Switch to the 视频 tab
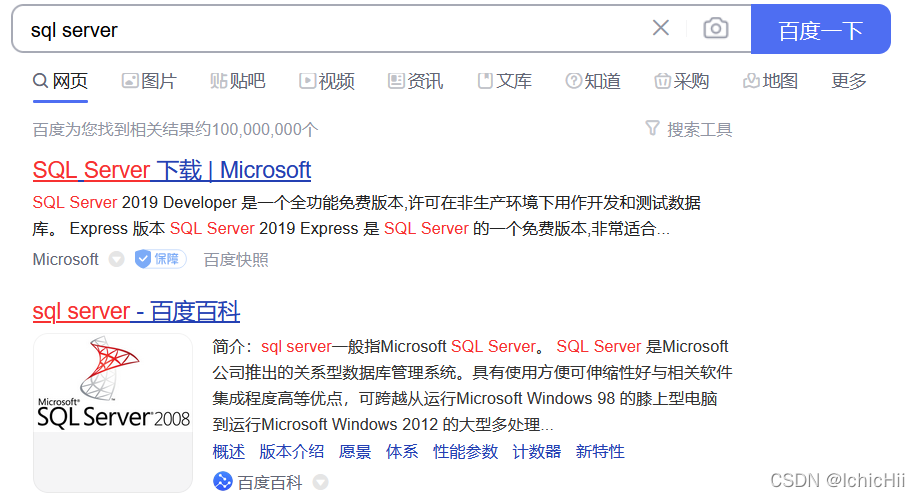 327,81
